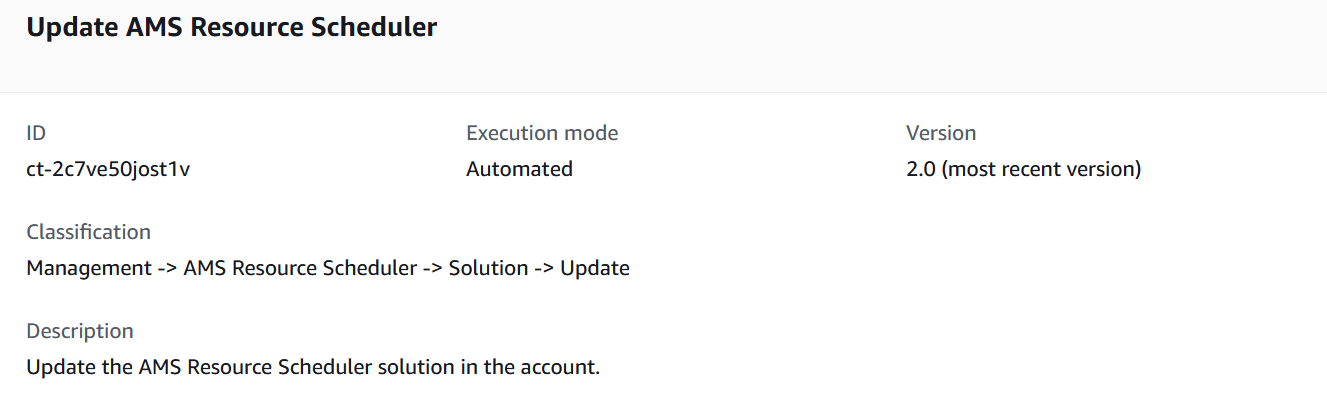Screen dimensions: 1327x405
Task: Select "Solution" in the classification path
Action: pos(488,268)
